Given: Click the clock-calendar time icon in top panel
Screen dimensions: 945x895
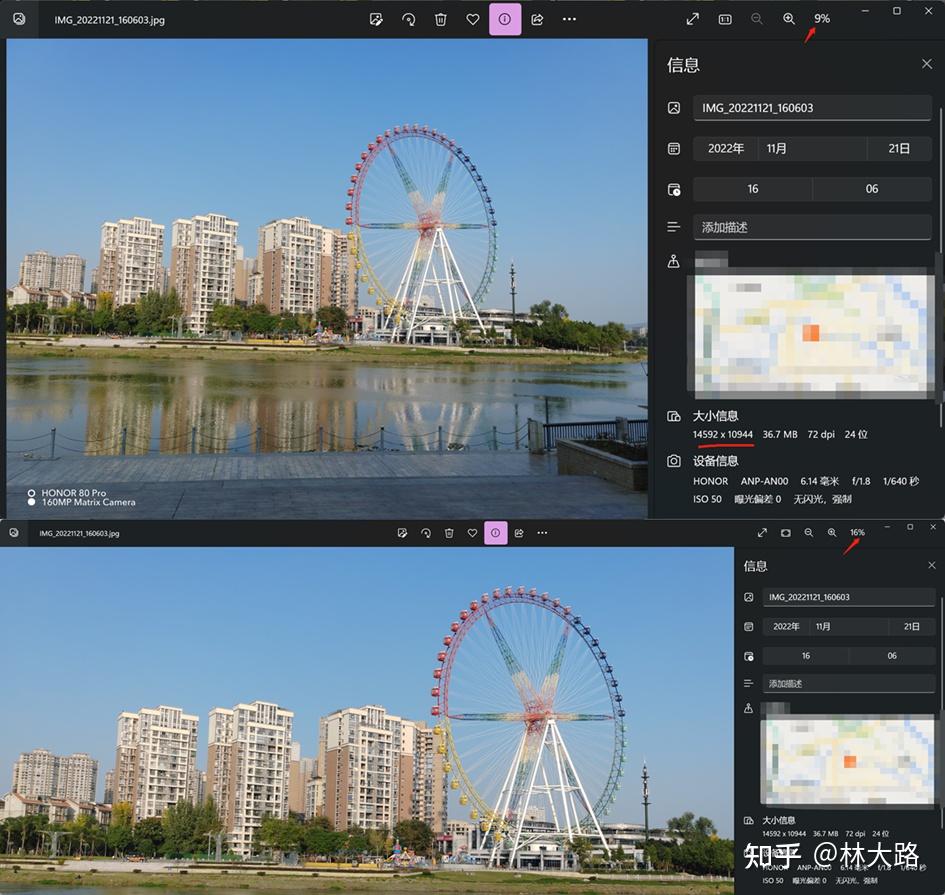Looking at the screenshot, I should pyautogui.click(x=674, y=189).
